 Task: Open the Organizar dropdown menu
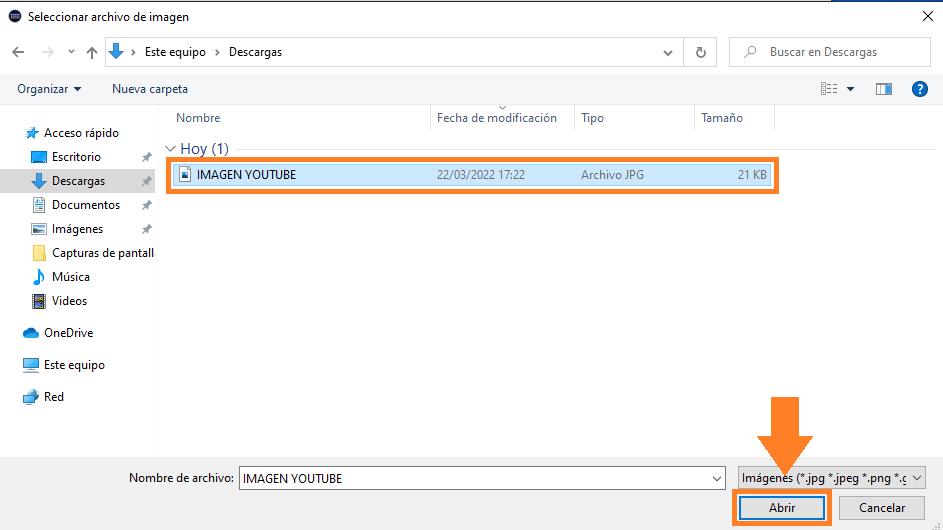49,89
